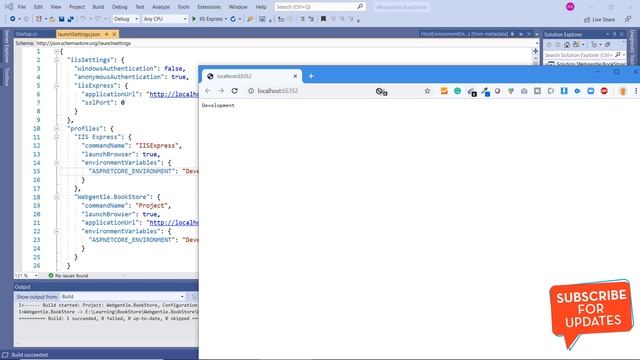The height and width of the screenshot is (360, 640).
Task: Collapse the IIS Express block on line 11
Action: click(x=57, y=137)
